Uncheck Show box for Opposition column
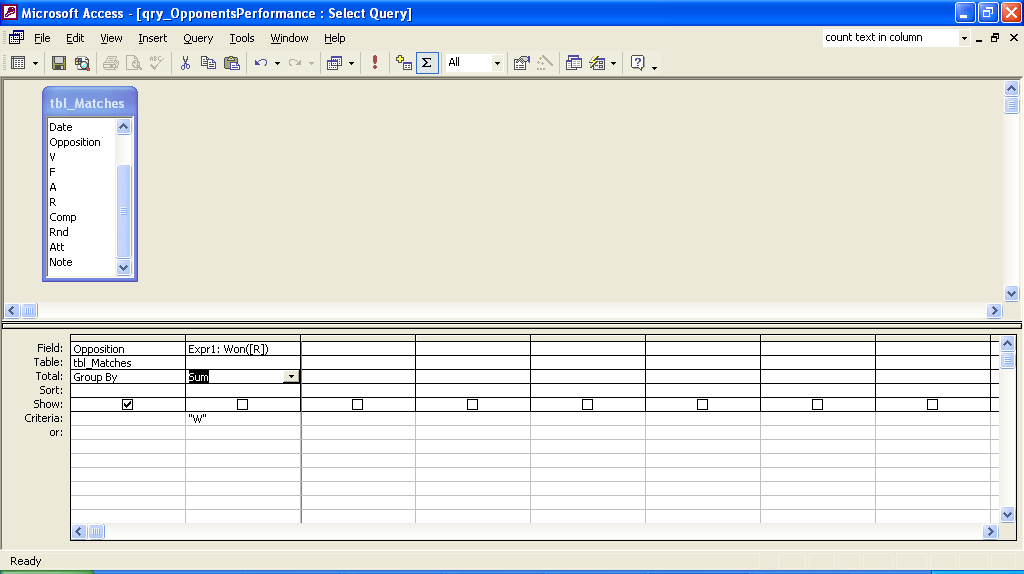 [x=127, y=404]
